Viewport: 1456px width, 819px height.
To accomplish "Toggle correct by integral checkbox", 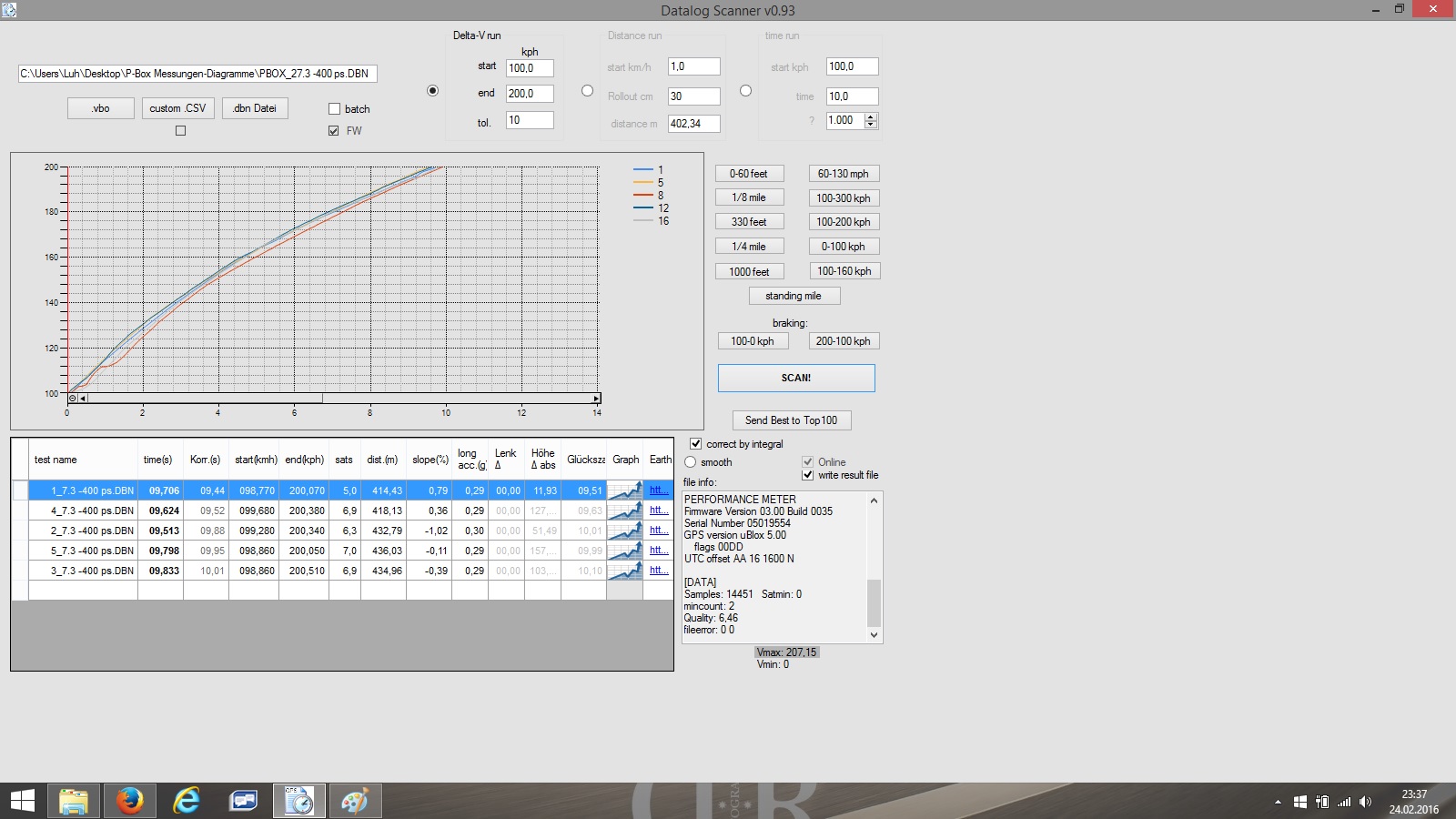I will click(696, 444).
